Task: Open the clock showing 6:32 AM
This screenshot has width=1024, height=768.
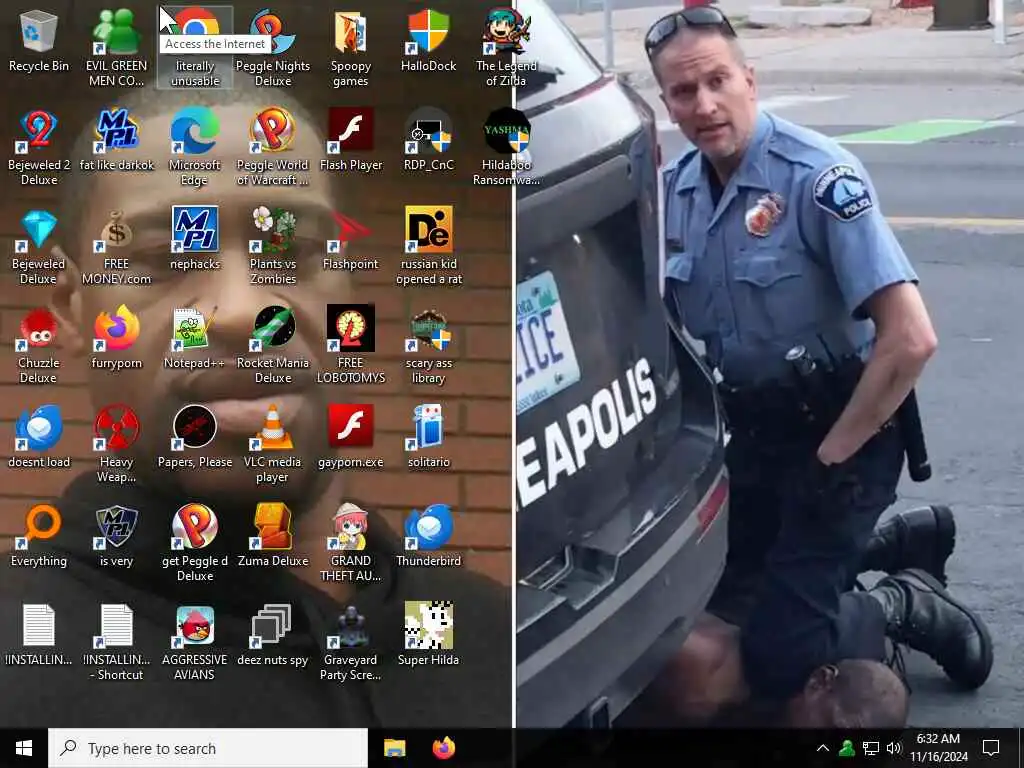Action: click(x=938, y=748)
